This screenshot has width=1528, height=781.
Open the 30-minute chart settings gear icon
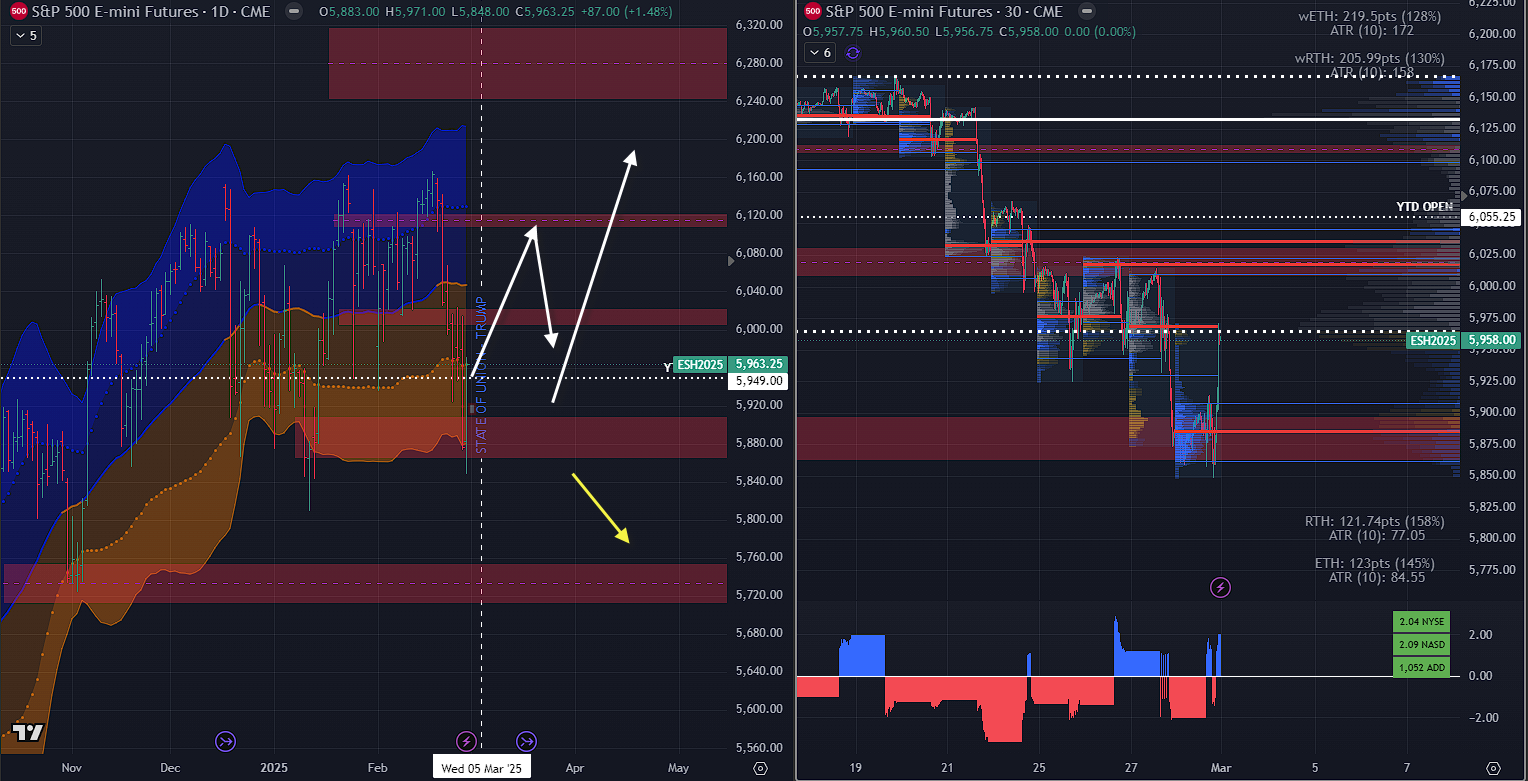(x=1494, y=768)
